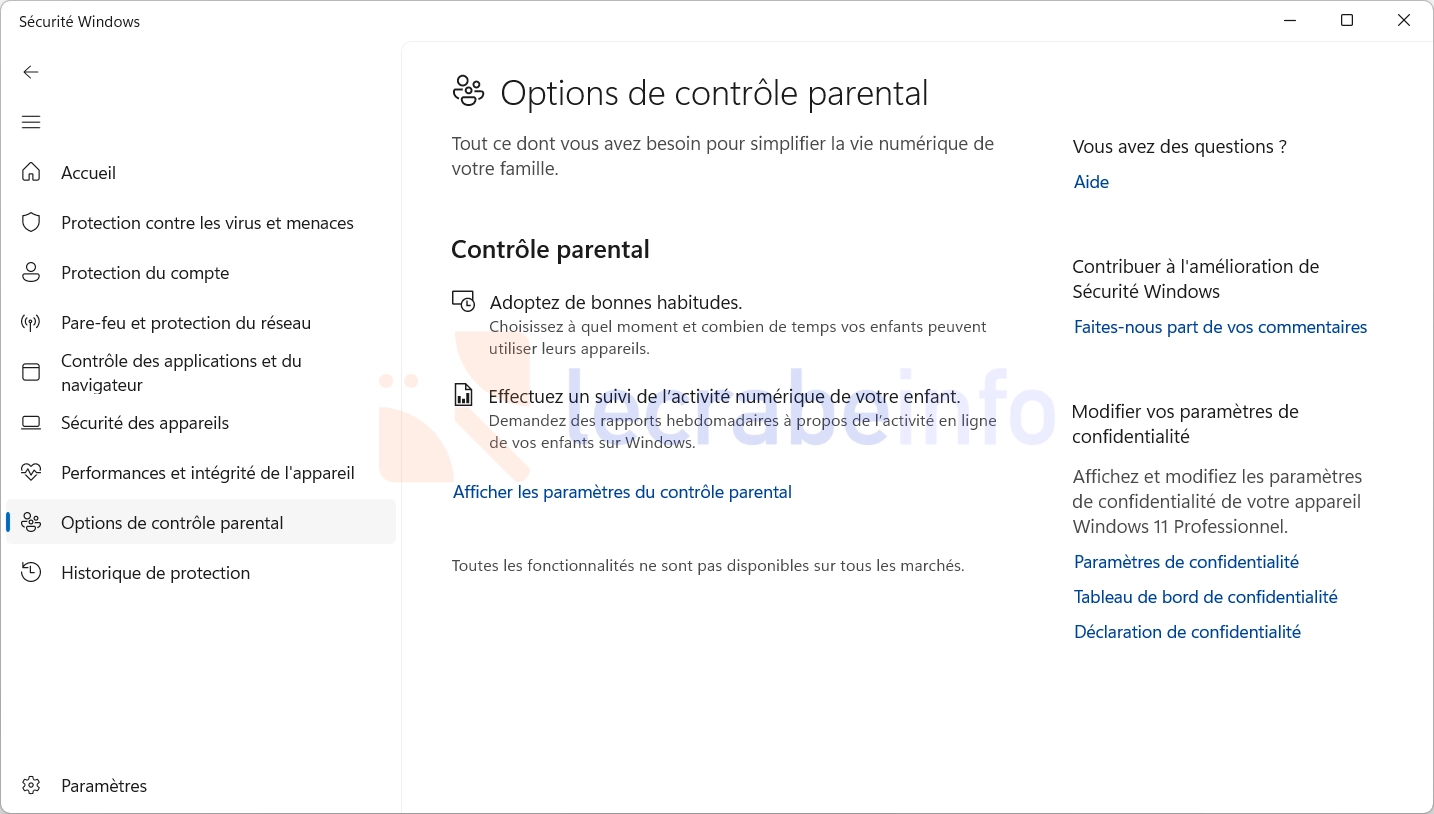Open Paramètres de confidentialité link
This screenshot has height=814, width=1434.
(x=1186, y=562)
